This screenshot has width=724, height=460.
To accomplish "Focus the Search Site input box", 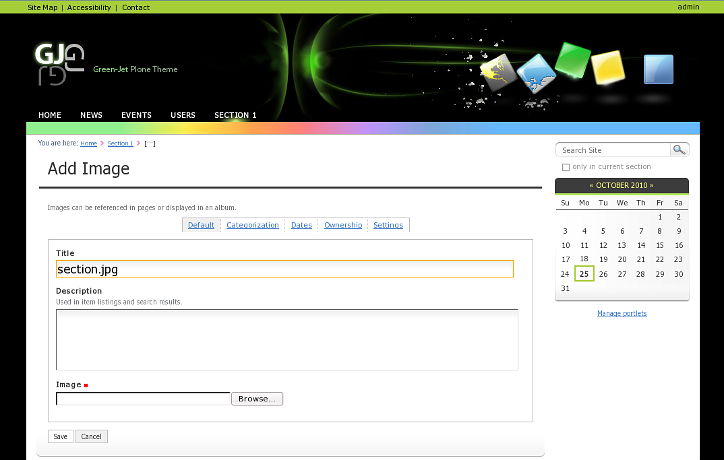I will pos(613,150).
